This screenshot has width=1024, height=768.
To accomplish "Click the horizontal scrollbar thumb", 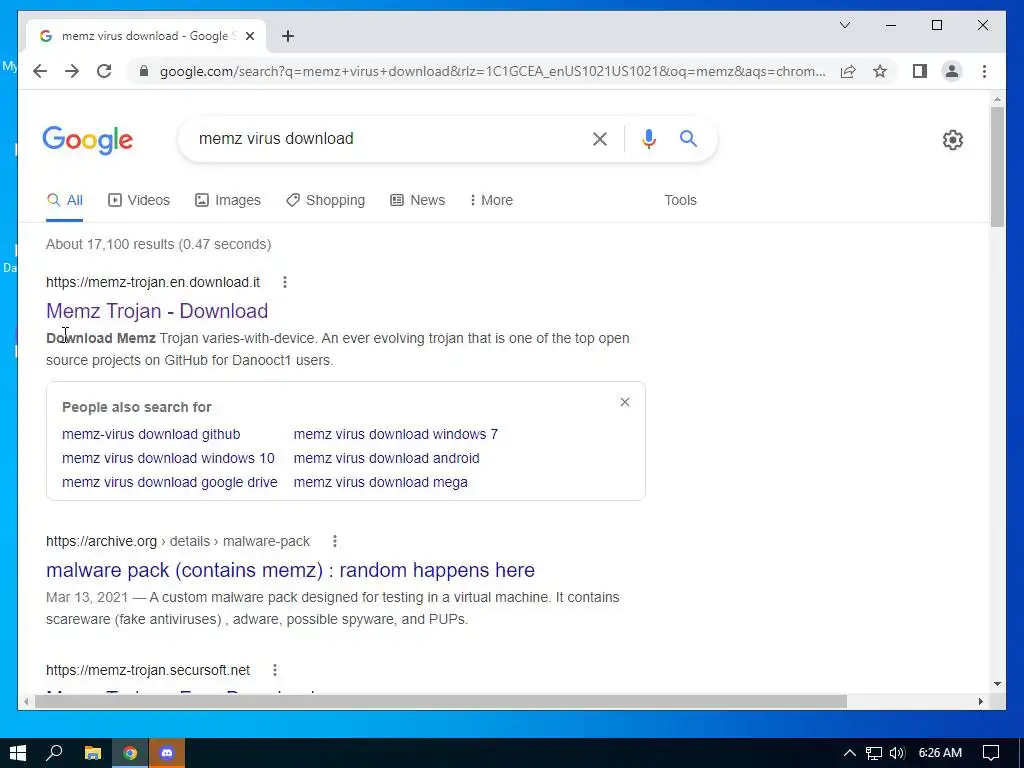I will click(x=441, y=702).
